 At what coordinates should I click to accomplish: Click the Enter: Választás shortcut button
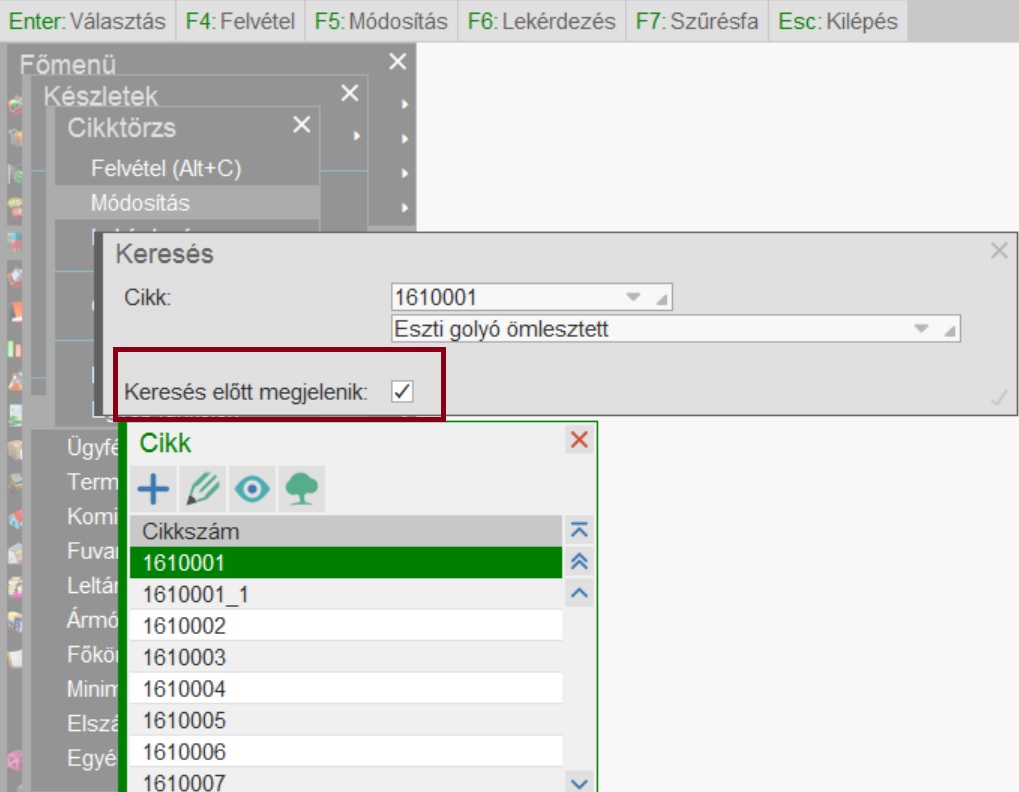[x=87, y=21]
